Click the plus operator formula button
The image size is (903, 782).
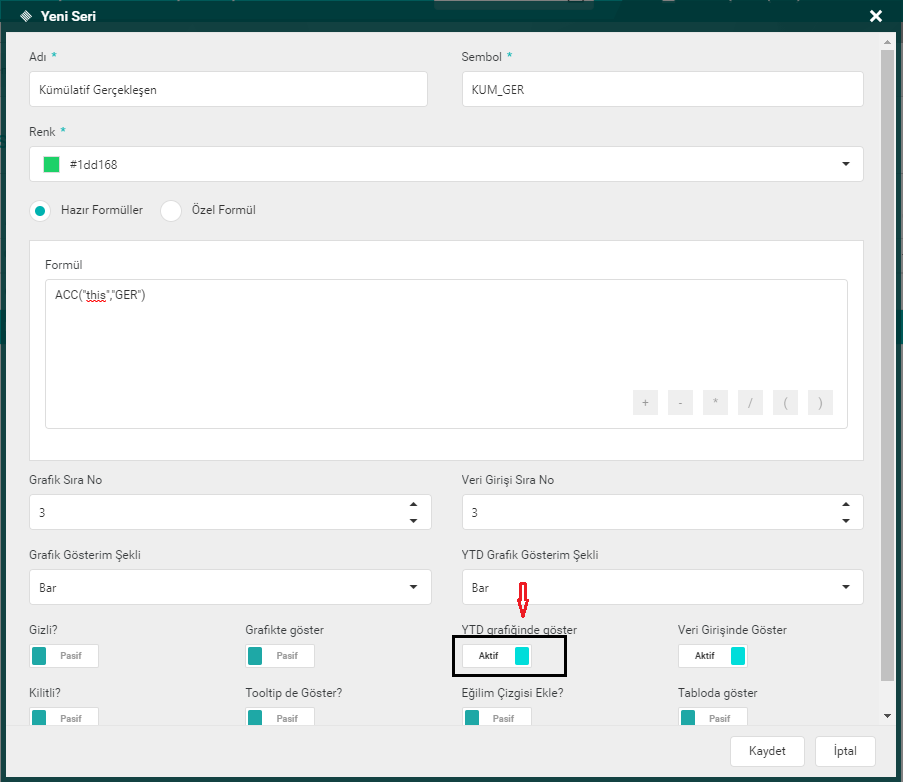coord(645,403)
